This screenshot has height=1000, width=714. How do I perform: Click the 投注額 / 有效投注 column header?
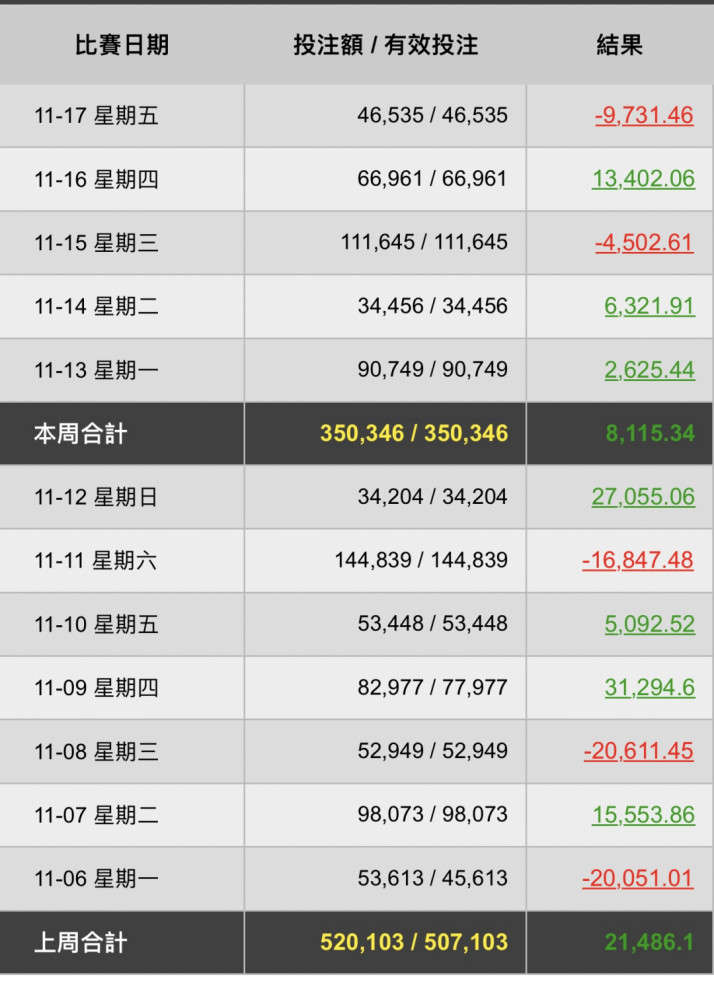(x=385, y=45)
